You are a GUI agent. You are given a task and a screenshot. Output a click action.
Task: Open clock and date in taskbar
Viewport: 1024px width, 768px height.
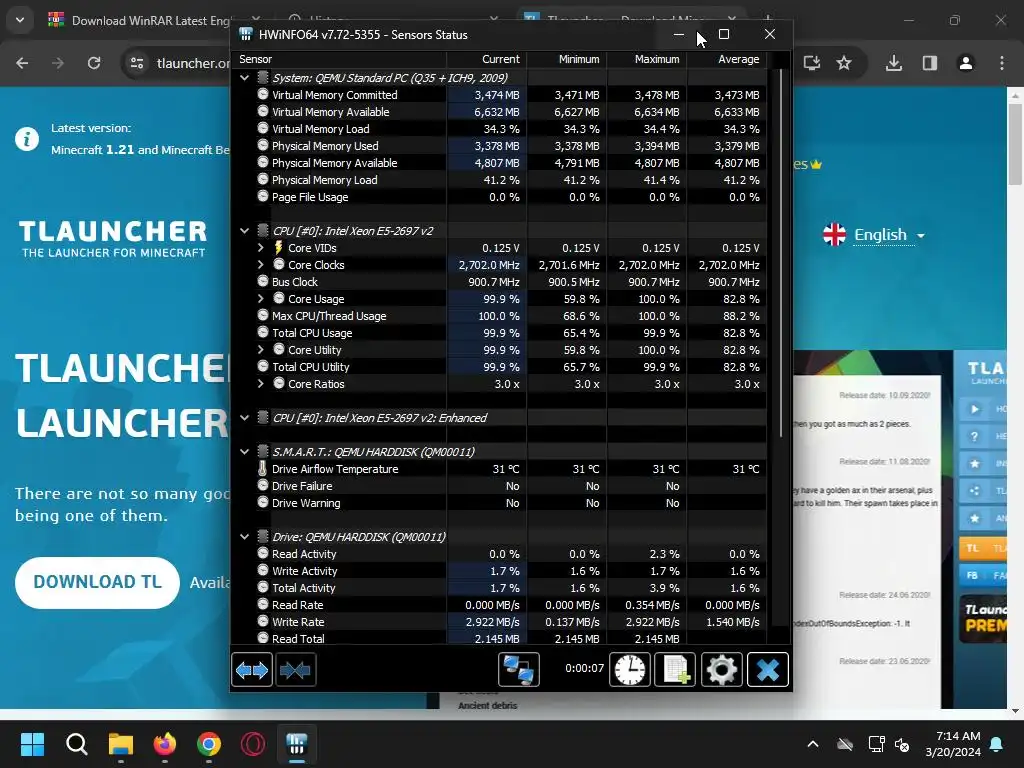tap(953, 744)
